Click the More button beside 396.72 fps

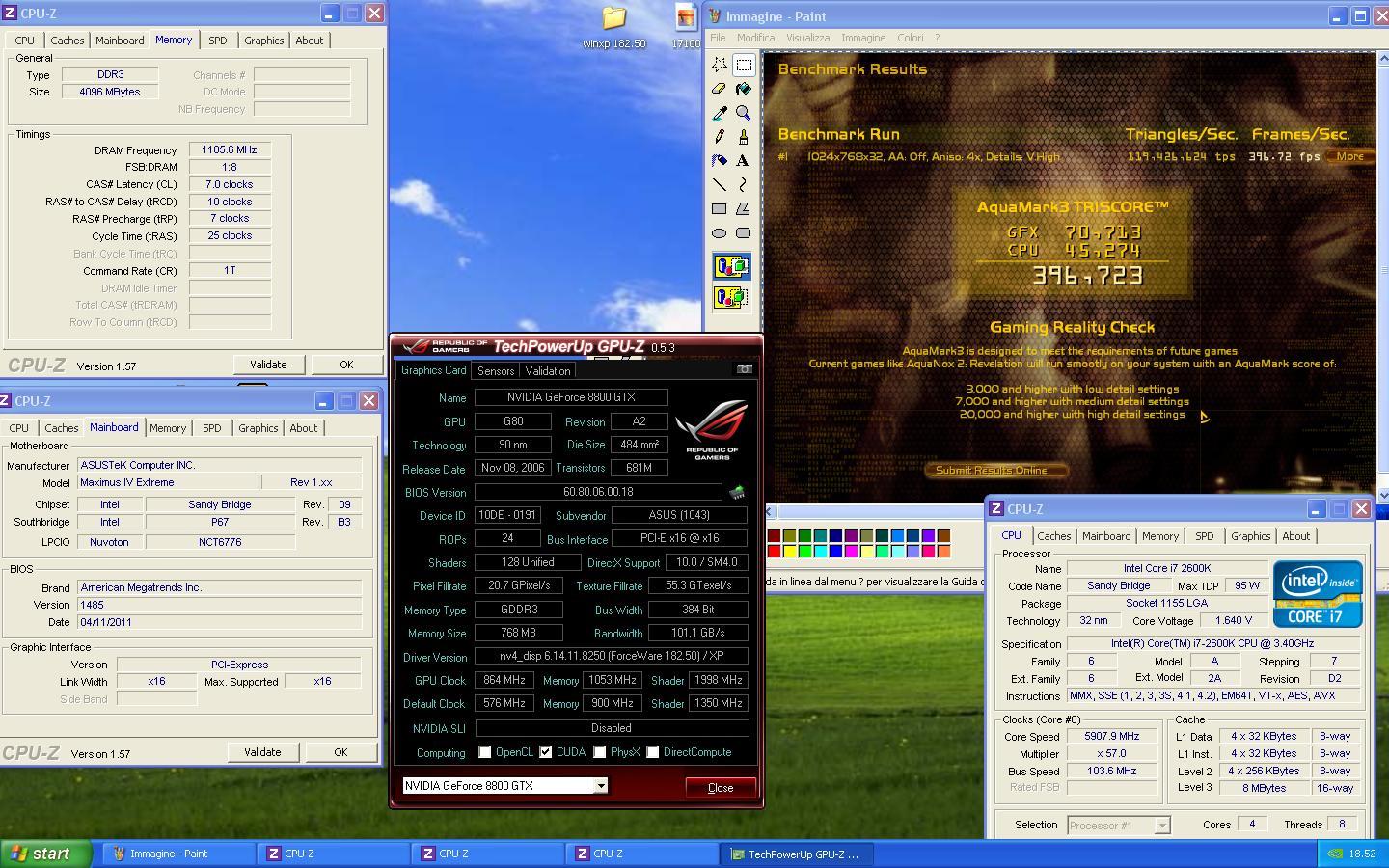point(1350,156)
